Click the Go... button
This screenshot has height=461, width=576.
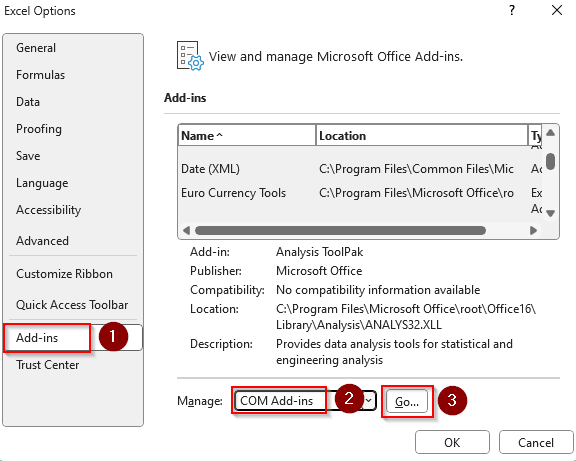pos(407,402)
